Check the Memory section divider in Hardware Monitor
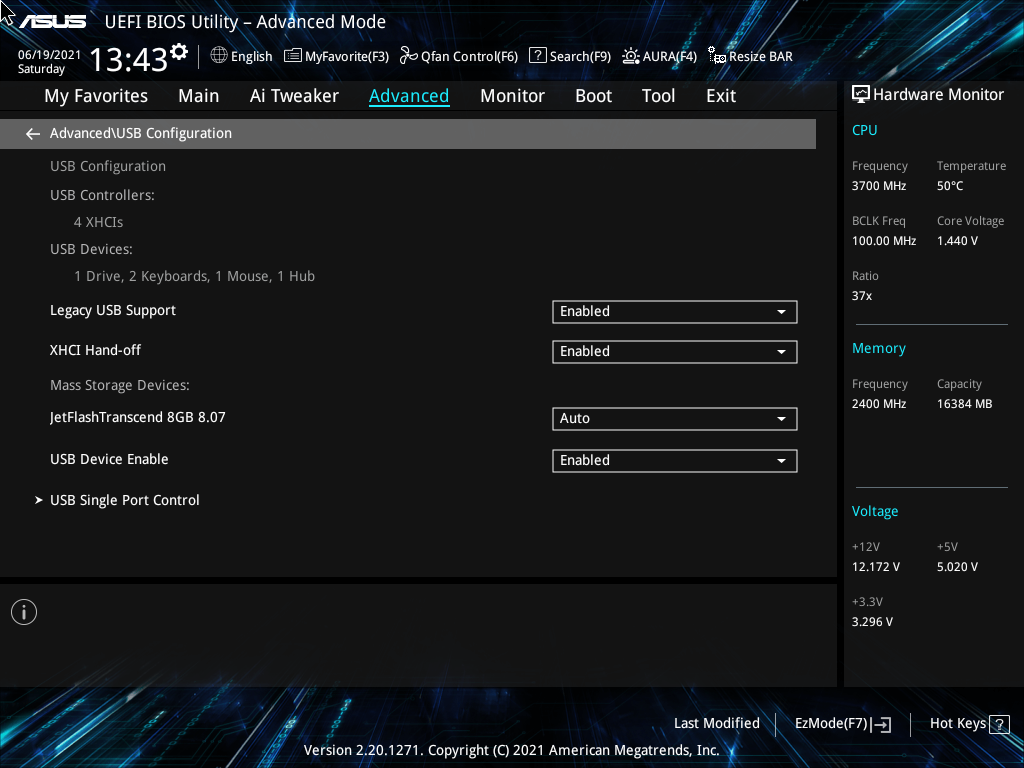The image size is (1024, 768). point(931,325)
